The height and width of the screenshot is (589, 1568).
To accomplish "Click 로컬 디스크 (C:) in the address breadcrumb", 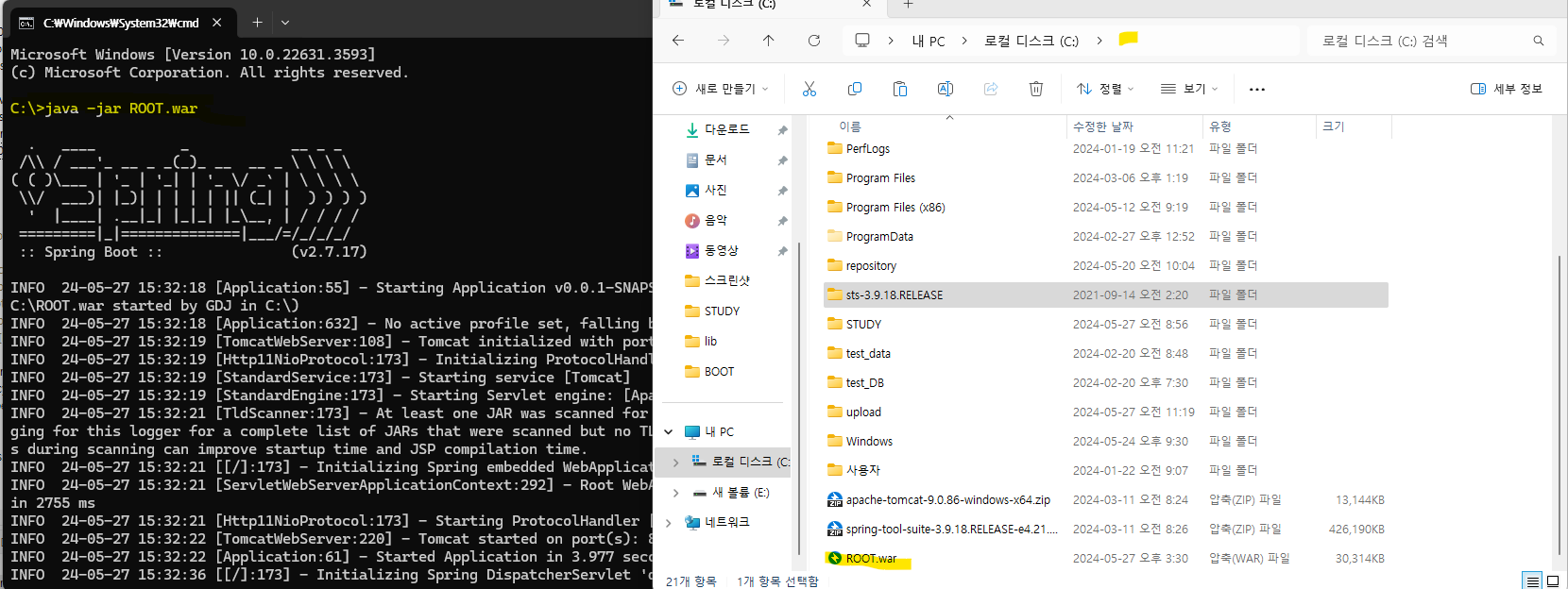I will pyautogui.click(x=1031, y=41).
